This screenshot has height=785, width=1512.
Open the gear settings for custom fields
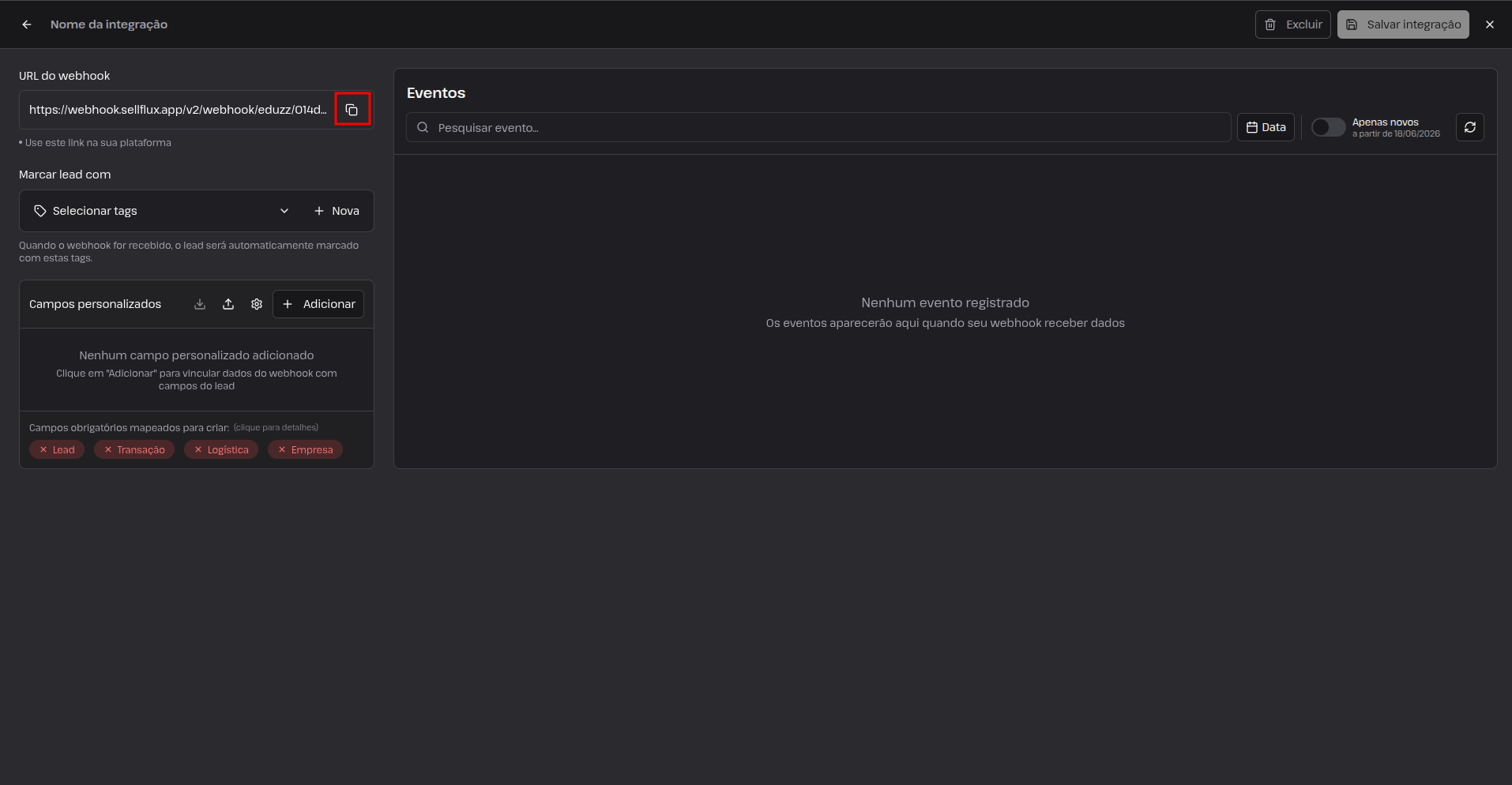click(257, 304)
